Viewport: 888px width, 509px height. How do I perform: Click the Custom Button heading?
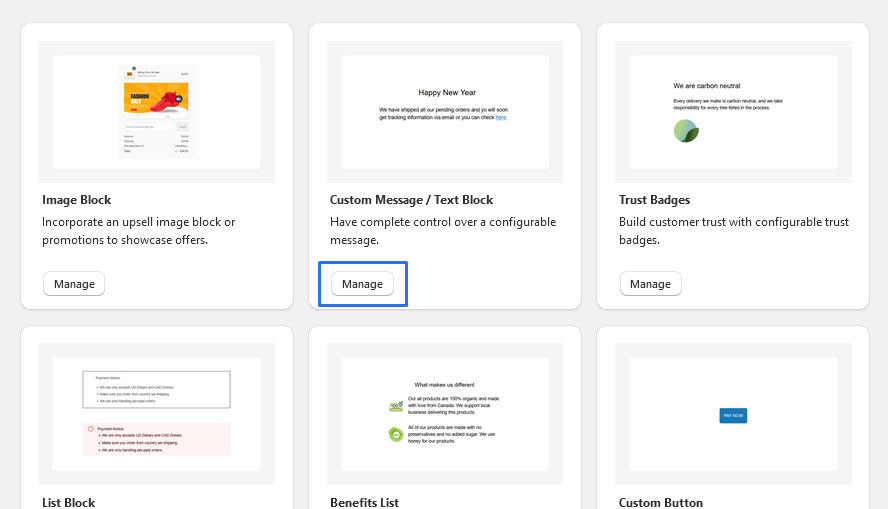(x=661, y=502)
